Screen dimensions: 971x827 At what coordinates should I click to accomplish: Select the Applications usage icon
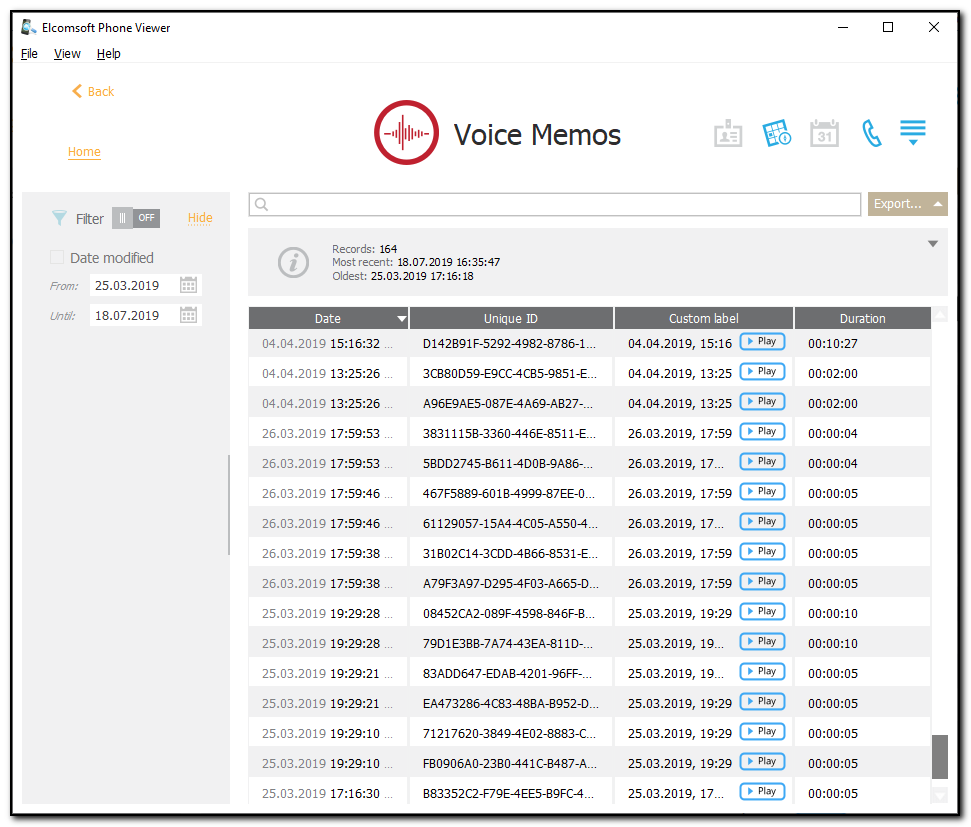pos(777,132)
